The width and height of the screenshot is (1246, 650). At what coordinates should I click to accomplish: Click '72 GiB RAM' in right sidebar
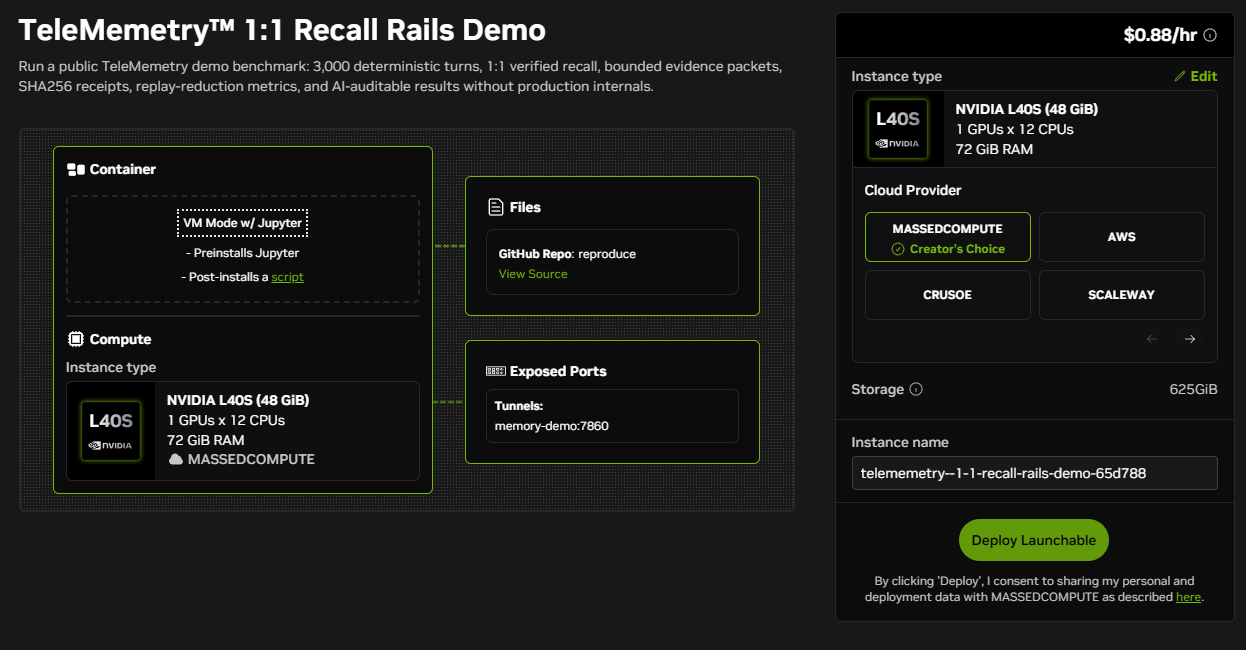[994, 149]
